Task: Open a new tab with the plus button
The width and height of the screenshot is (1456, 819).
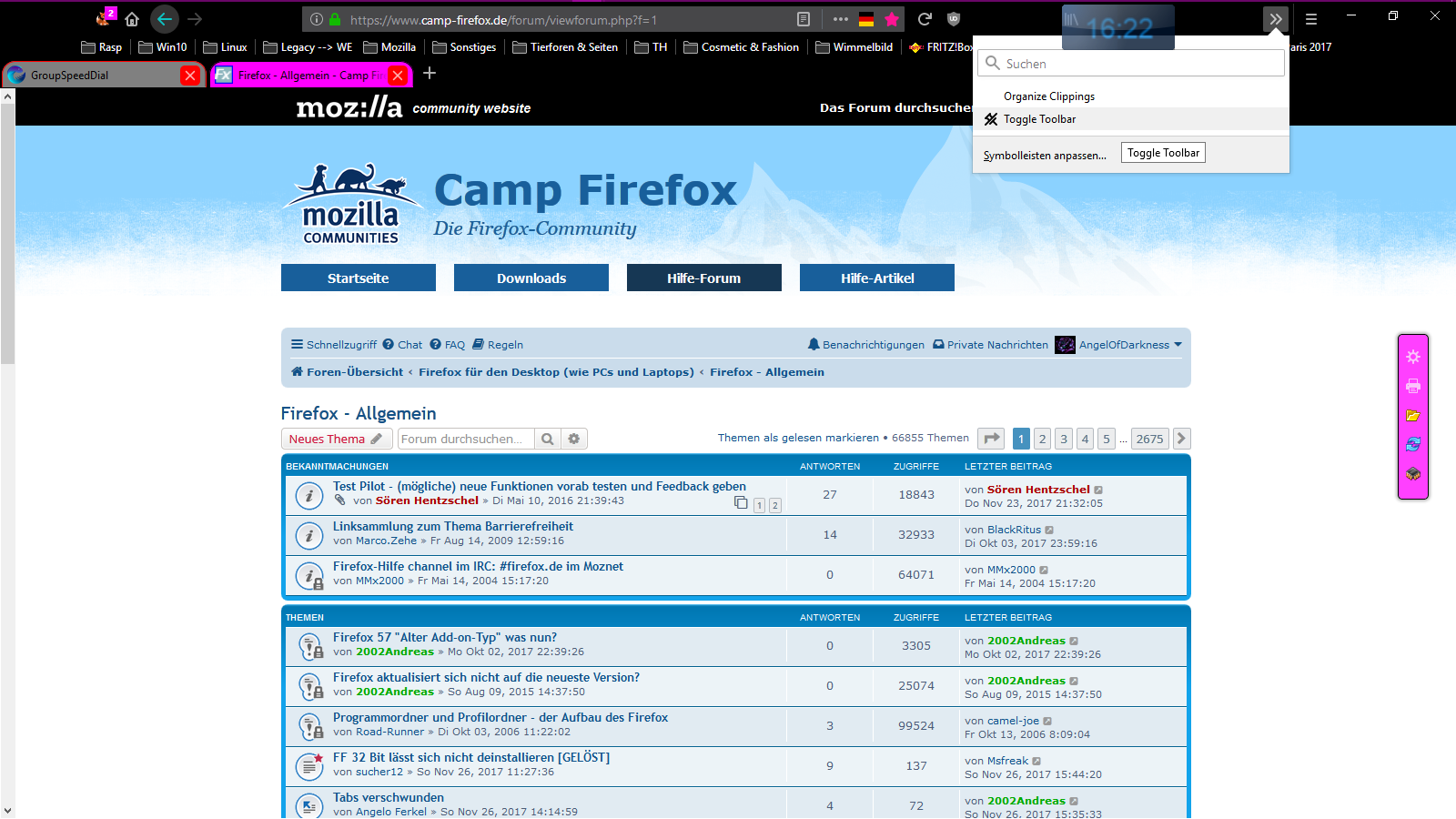Action: 430,73
